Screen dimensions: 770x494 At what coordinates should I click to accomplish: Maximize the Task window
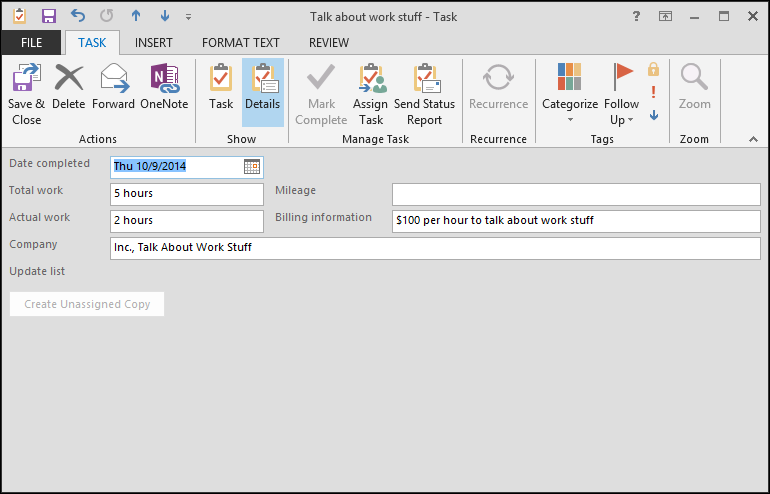[724, 16]
